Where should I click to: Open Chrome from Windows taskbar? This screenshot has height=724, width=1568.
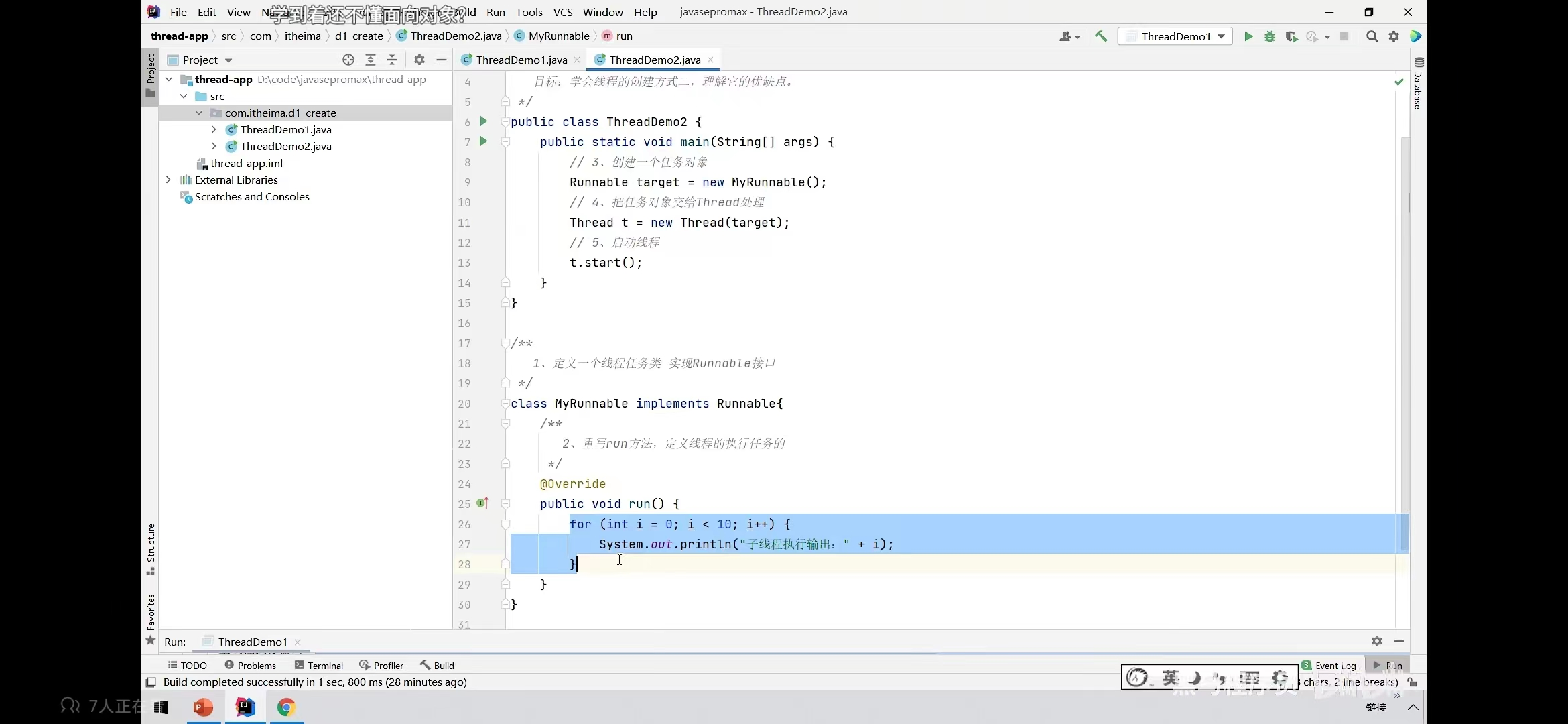286,707
